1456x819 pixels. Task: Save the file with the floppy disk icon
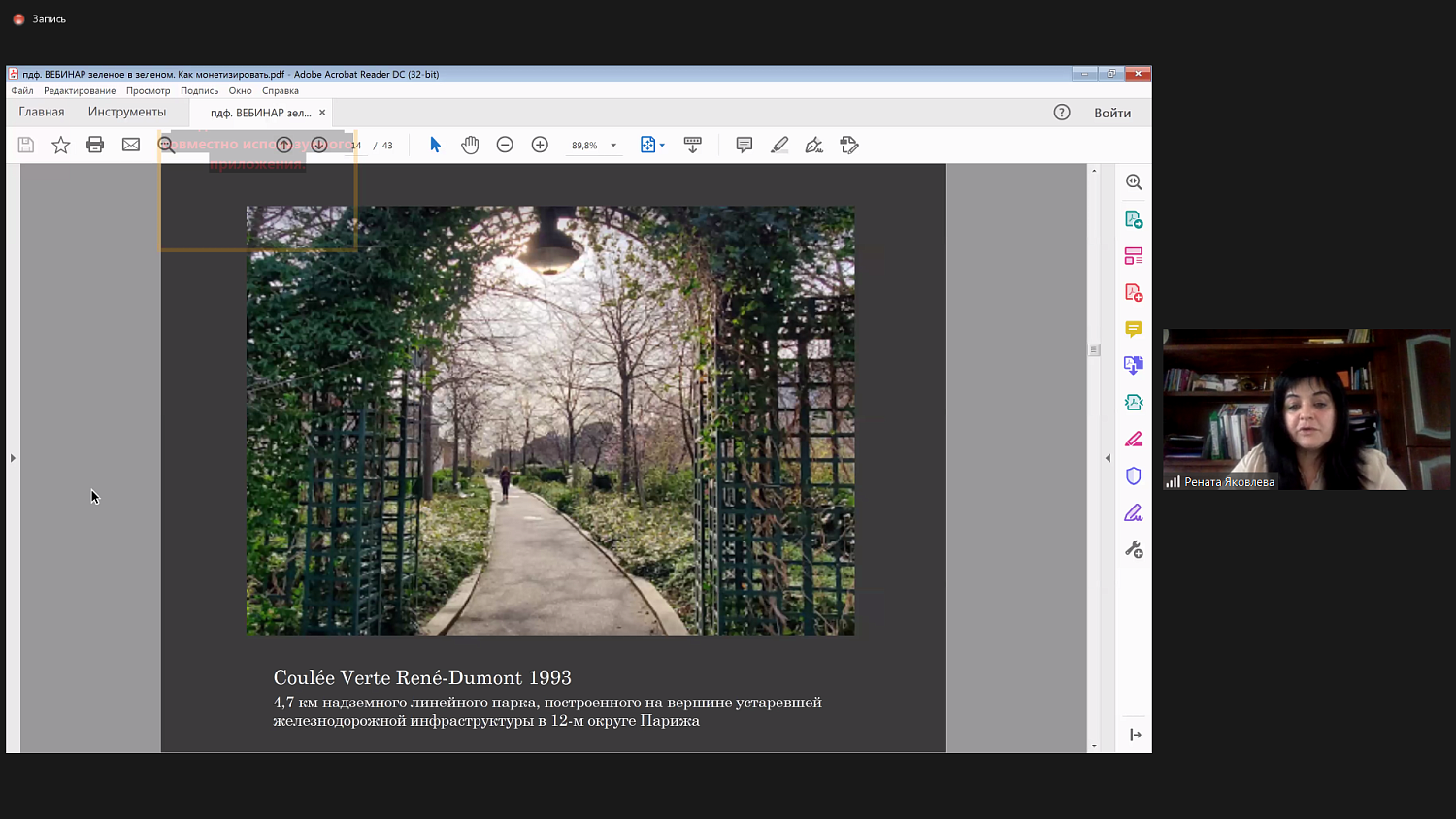click(26, 145)
